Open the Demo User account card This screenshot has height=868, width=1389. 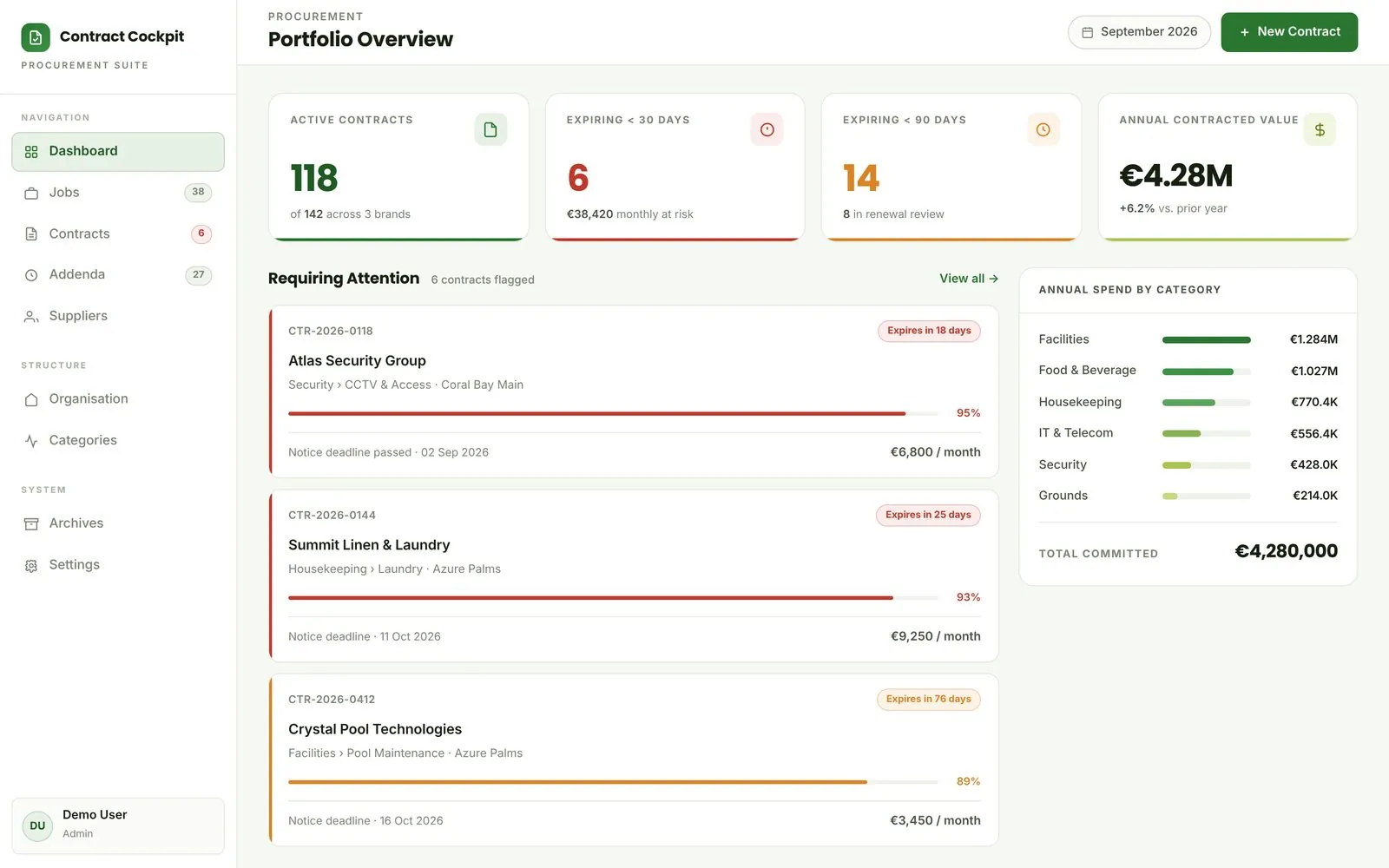tap(118, 825)
